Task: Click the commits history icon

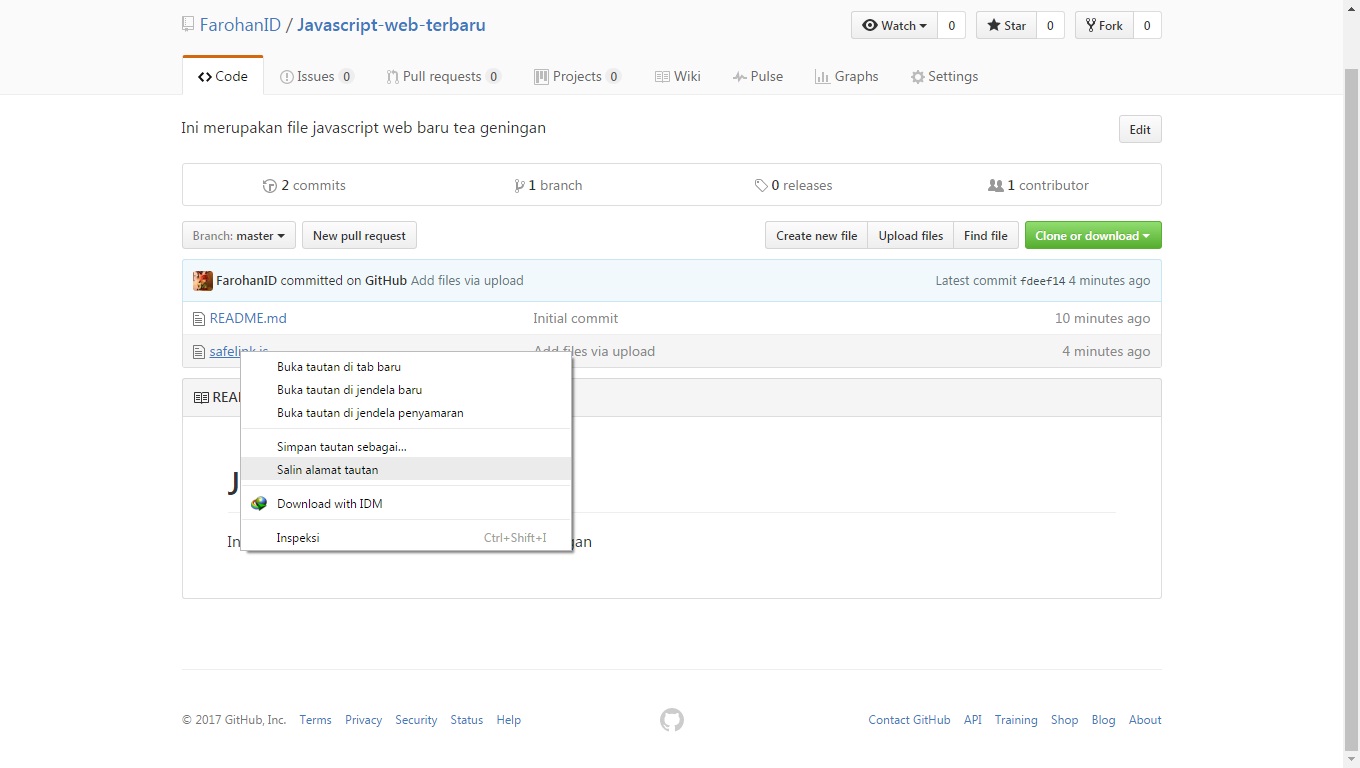Action: click(269, 186)
